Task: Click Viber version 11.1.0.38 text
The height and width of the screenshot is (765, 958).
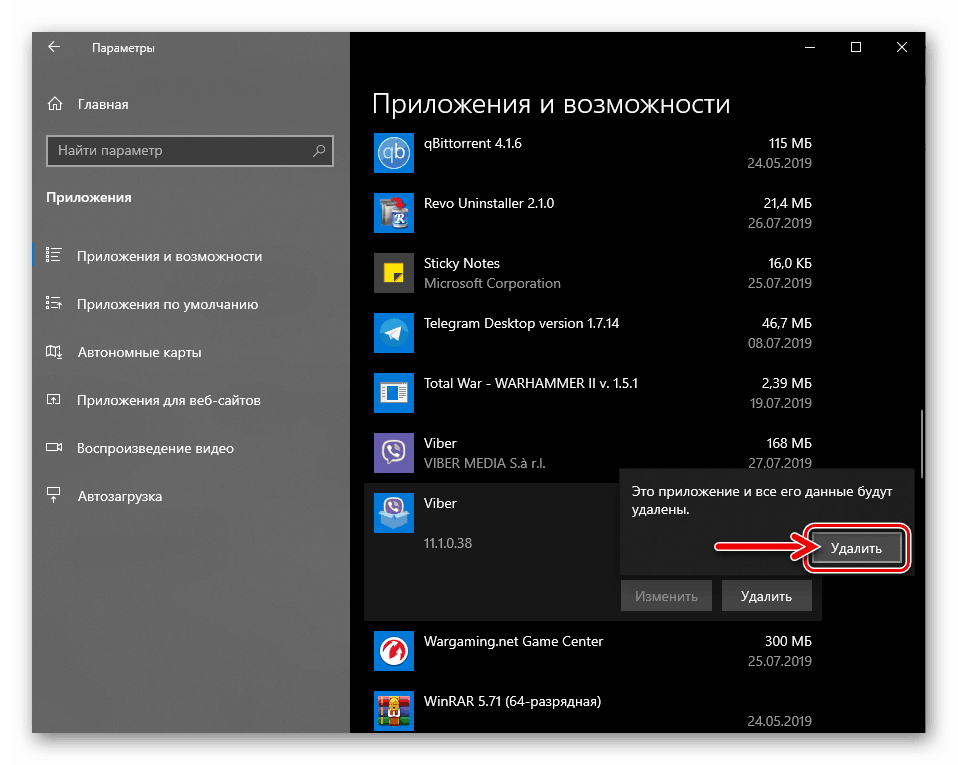Action: pyautogui.click(x=448, y=543)
